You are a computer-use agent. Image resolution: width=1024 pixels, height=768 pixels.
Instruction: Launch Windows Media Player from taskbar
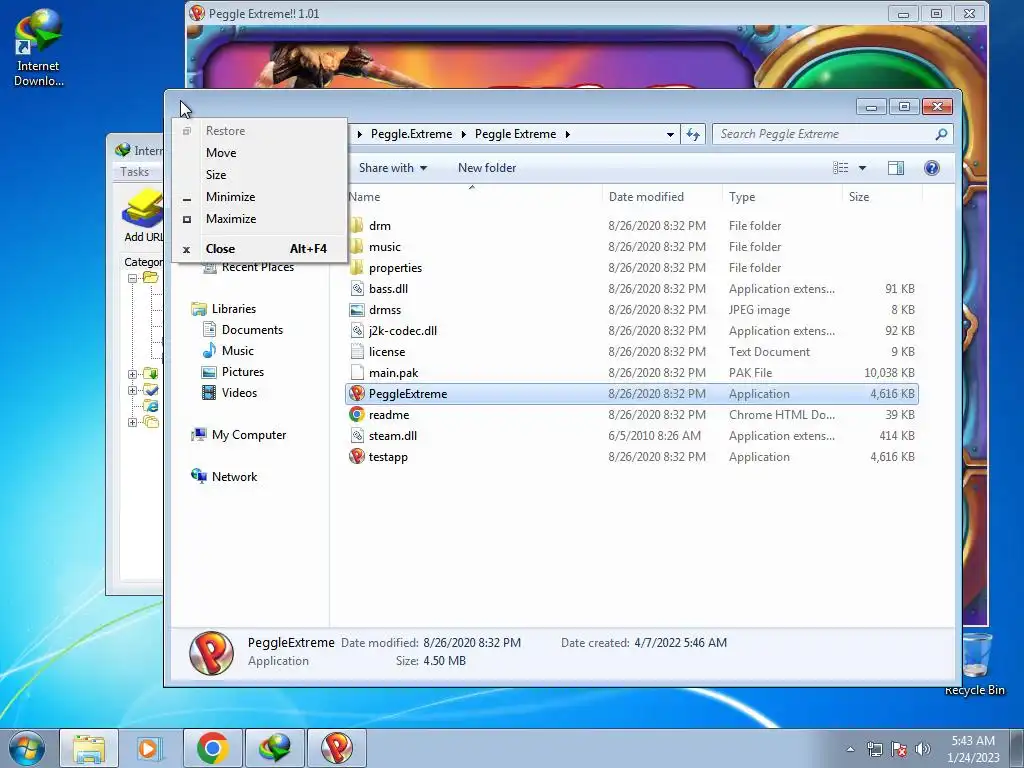pyautogui.click(x=150, y=748)
